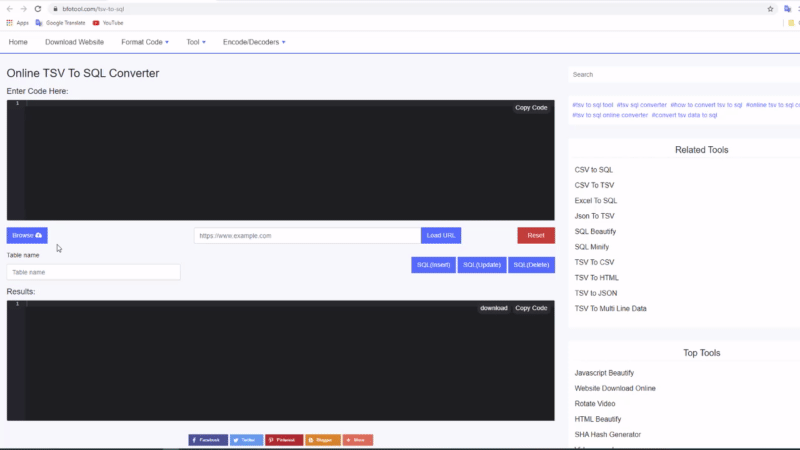Screen dimensions: 800x450
Task: Open the YouTube bookmark
Action: (x=108, y=22)
